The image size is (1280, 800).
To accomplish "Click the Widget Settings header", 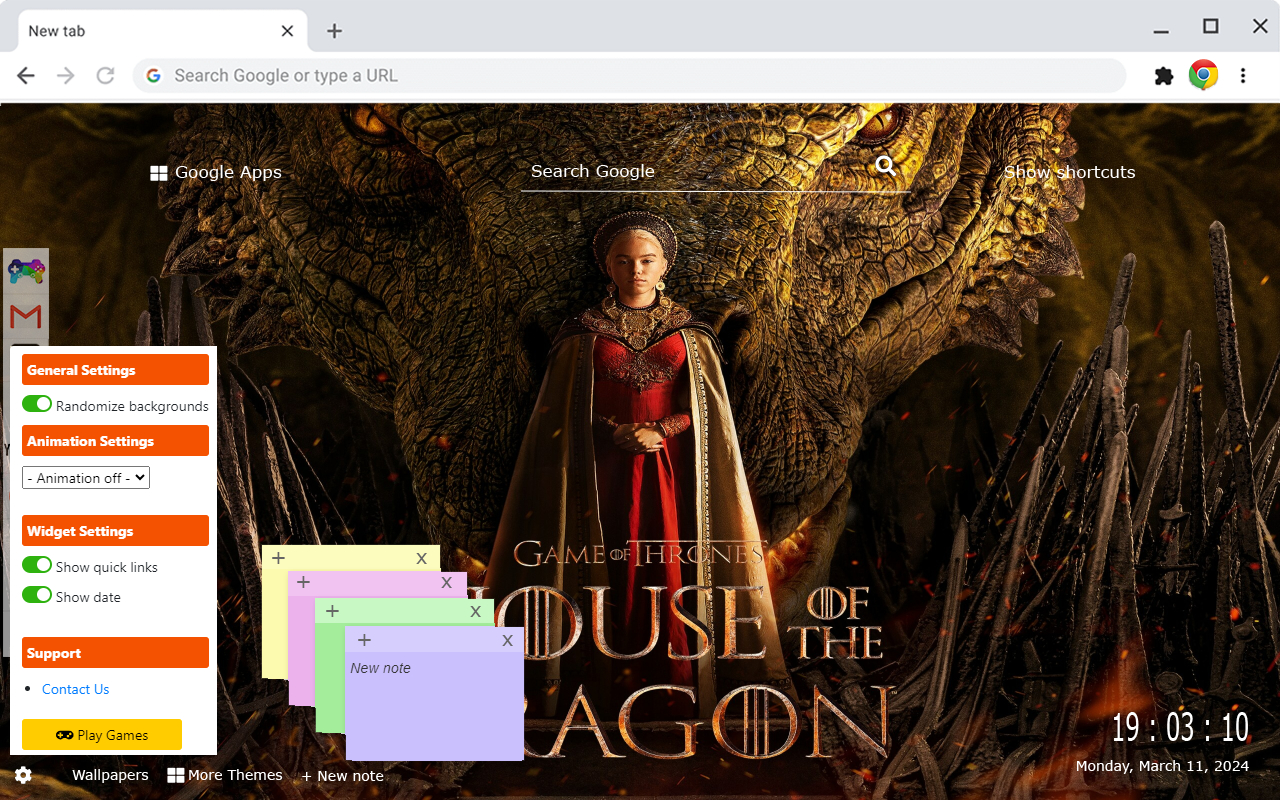I will pos(115,530).
